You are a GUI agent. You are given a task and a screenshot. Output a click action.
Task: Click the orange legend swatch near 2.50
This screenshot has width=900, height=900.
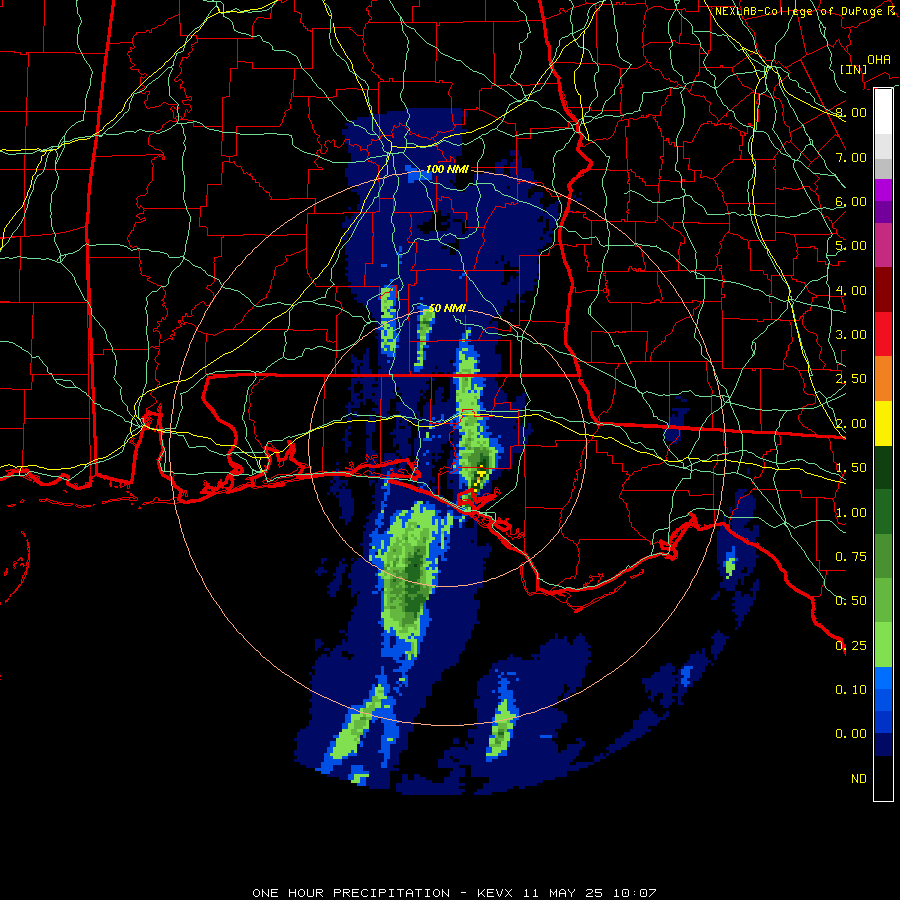(x=883, y=379)
